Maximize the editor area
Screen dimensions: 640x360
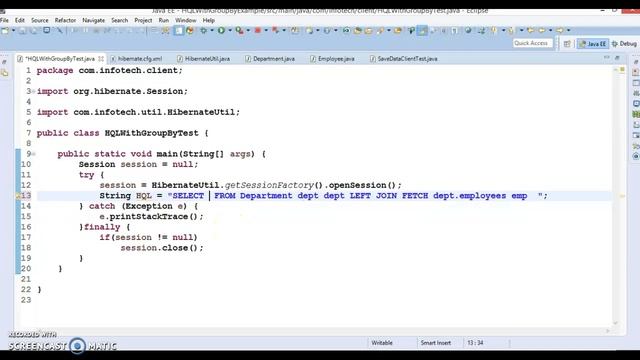click(x=617, y=58)
